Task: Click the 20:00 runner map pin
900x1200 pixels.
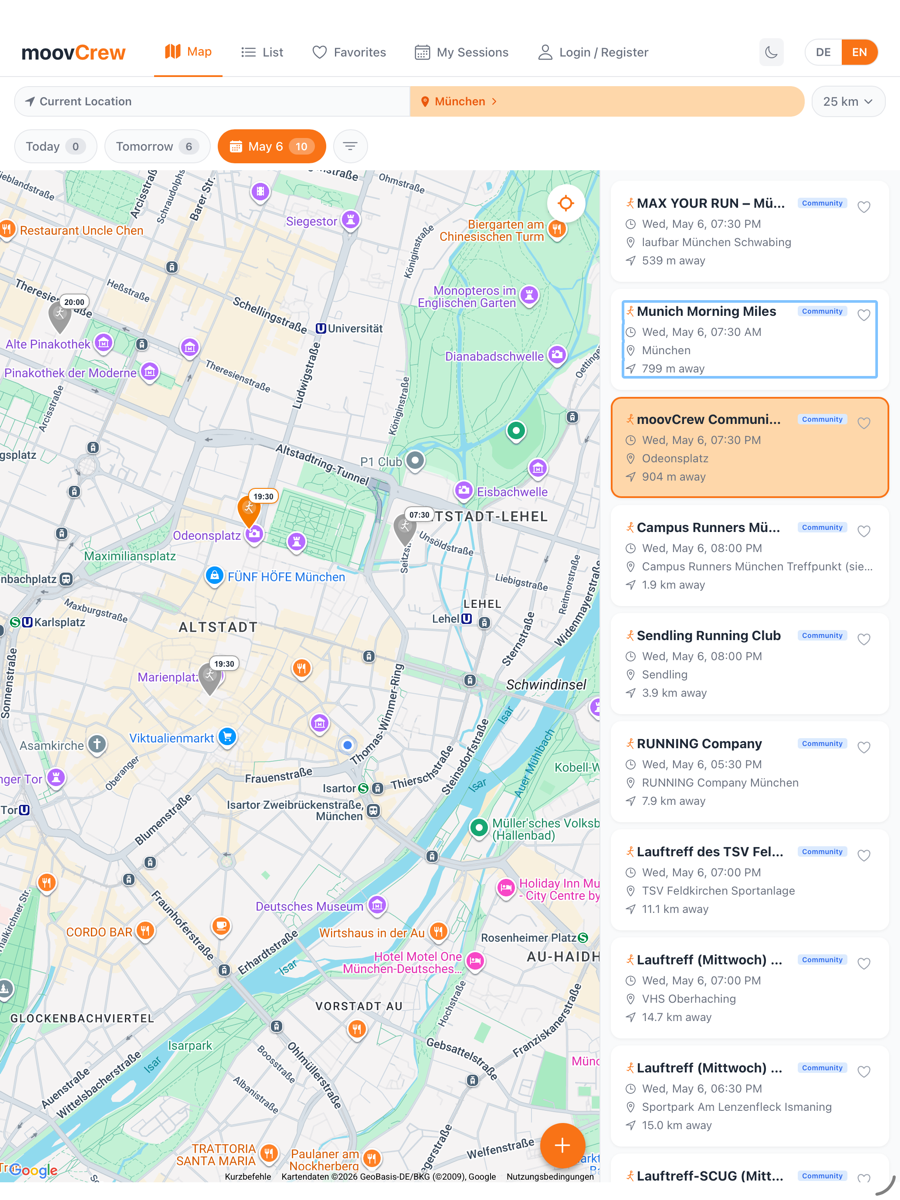Action: [x=60, y=317]
